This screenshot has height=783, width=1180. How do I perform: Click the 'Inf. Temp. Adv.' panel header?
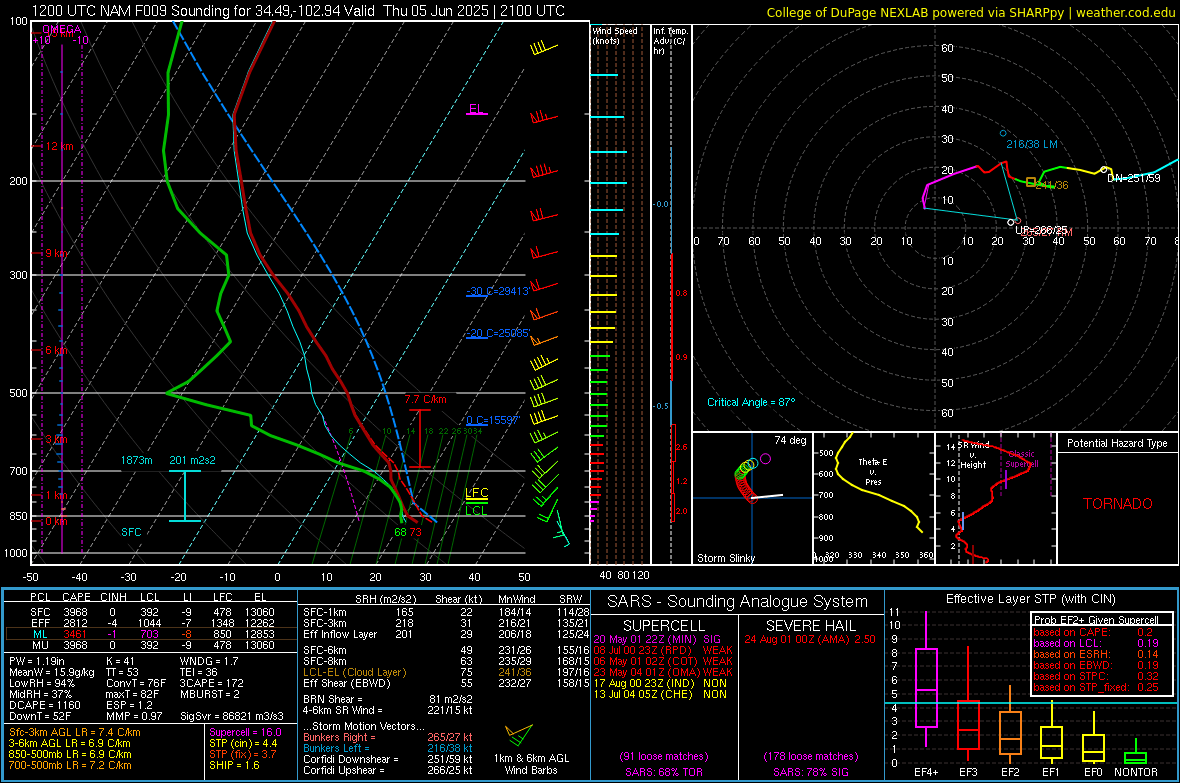coord(670,41)
